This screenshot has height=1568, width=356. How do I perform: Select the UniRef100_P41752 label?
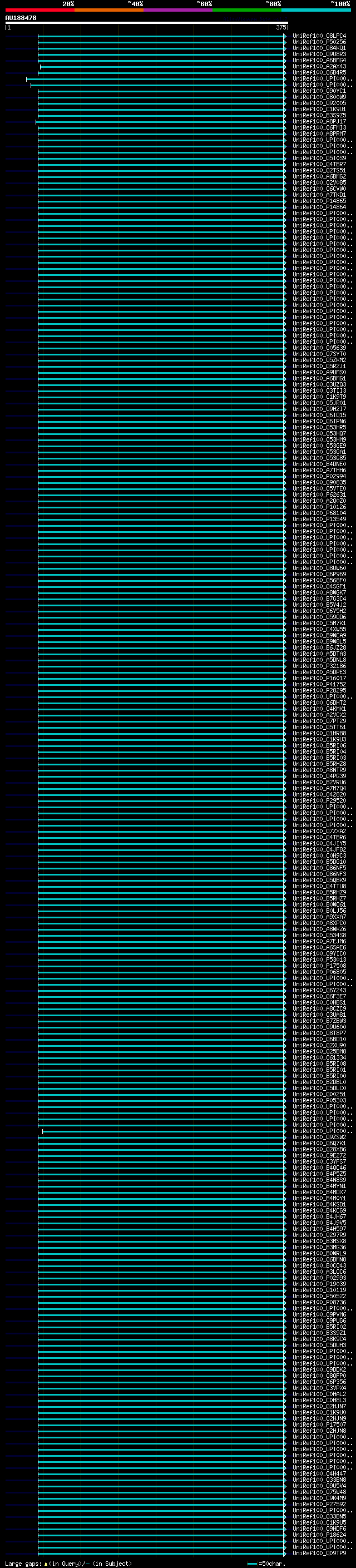(319, 684)
